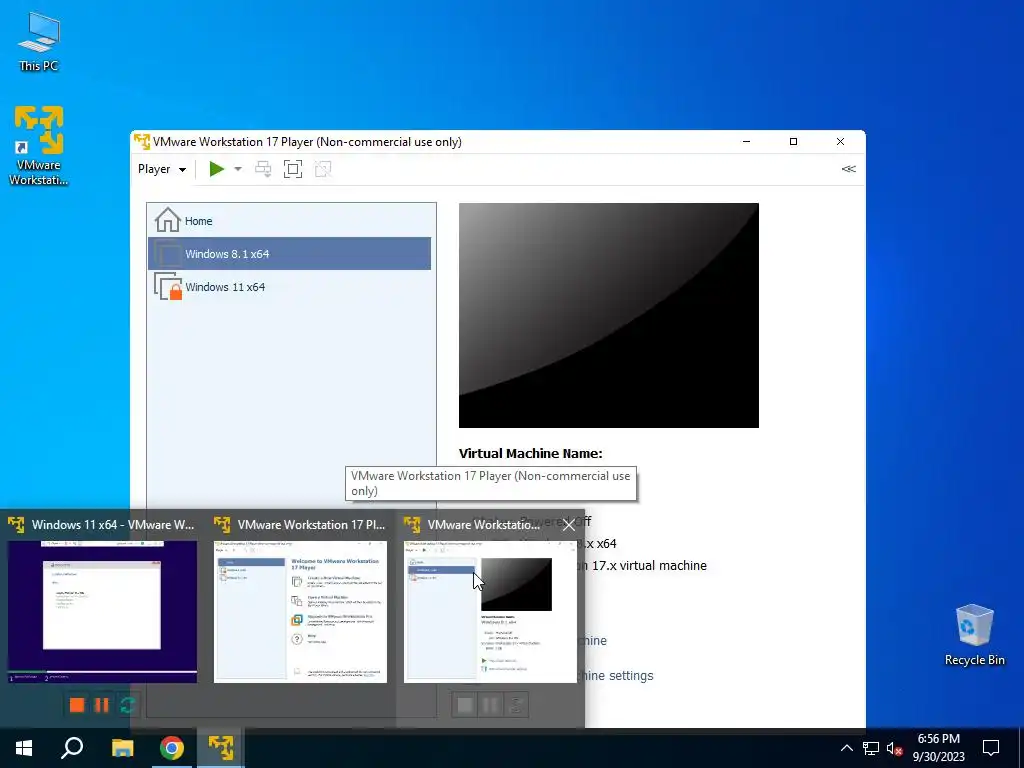
Task: Click the green Power On play button
Action: 216,169
